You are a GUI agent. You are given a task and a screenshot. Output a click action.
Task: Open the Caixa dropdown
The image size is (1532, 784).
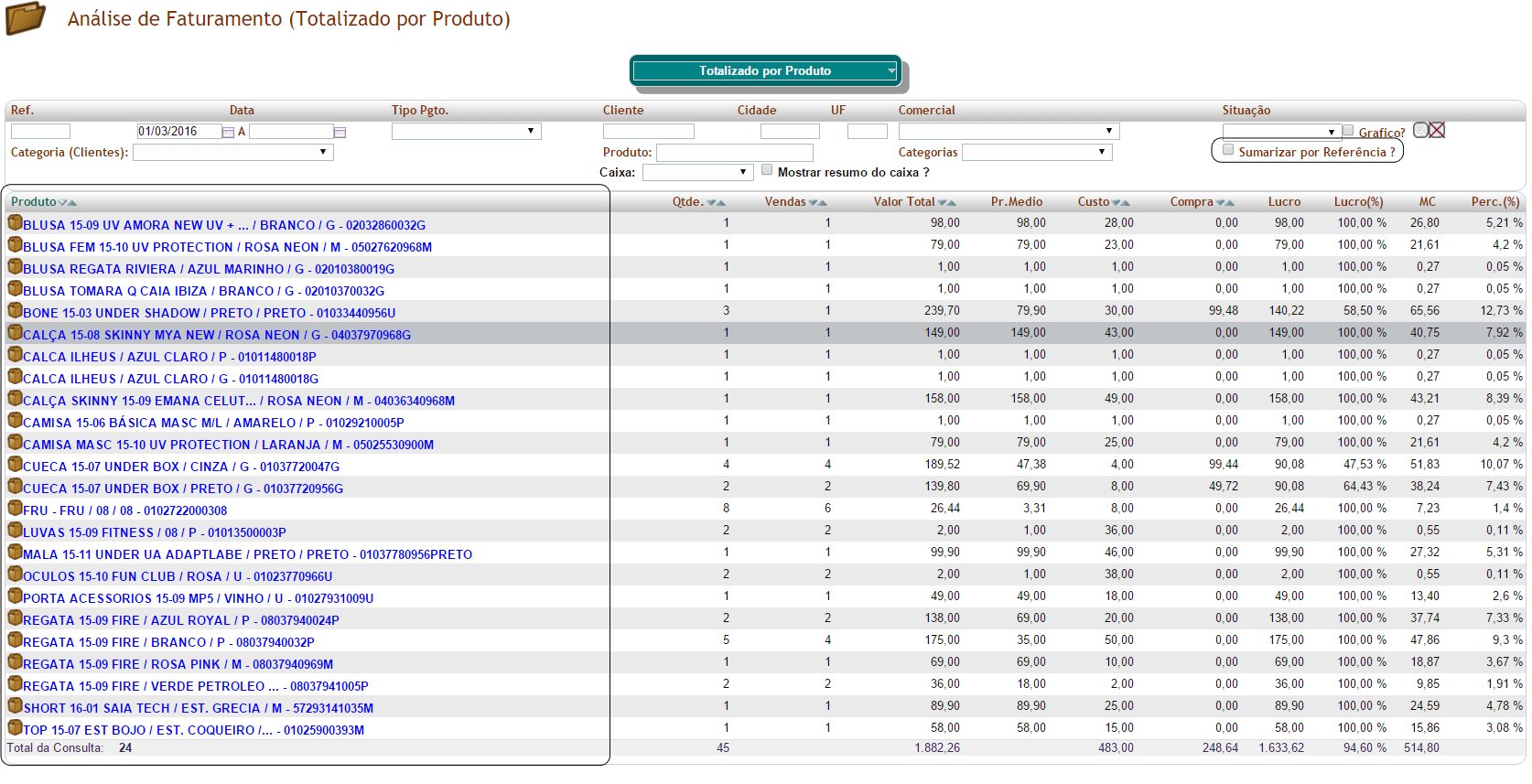click(x=697, y=172)
